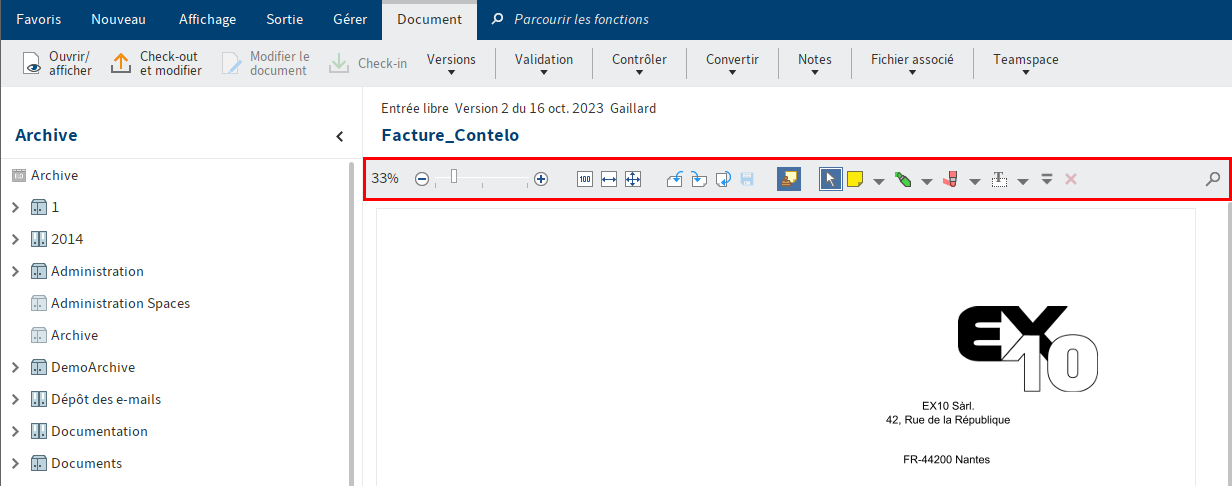Click Modifier le document button

(x=266, y=64)
